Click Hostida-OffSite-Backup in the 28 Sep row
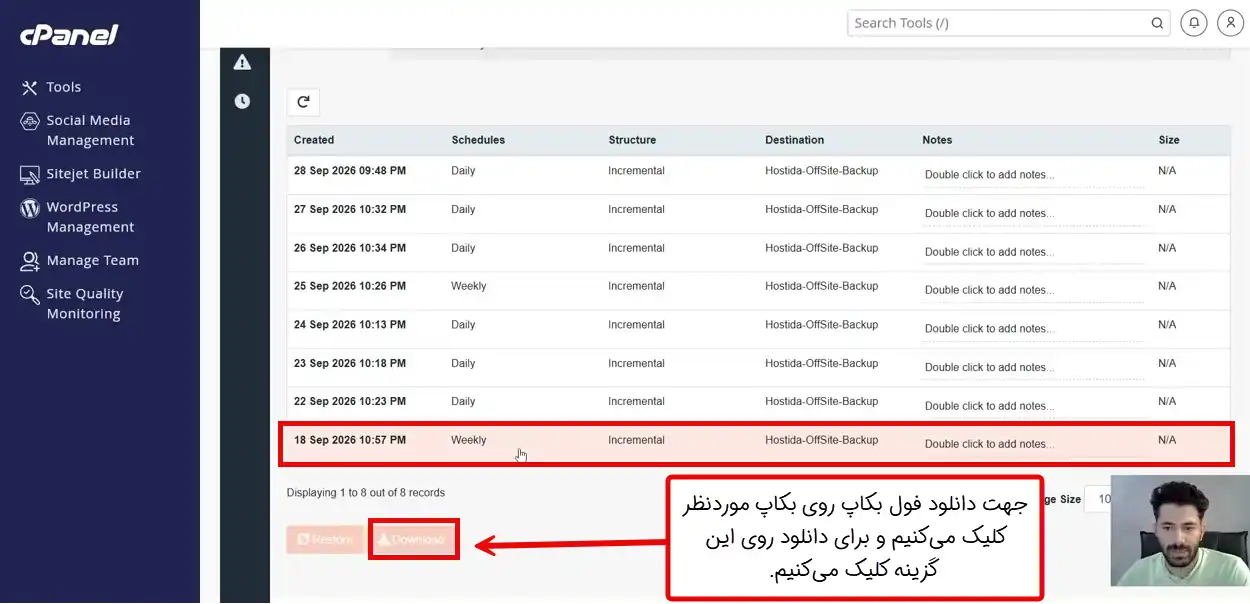This screenshot has height=604, width=1250. click(821, 171)
